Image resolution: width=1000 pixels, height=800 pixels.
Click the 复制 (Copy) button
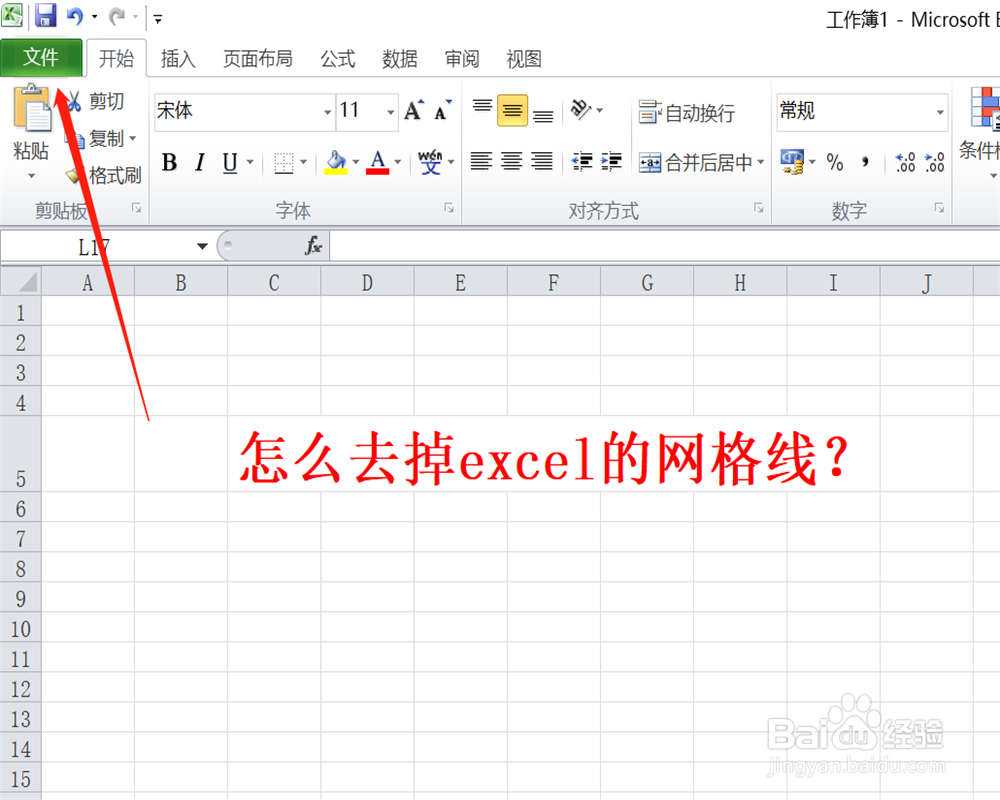click(96, 138)
